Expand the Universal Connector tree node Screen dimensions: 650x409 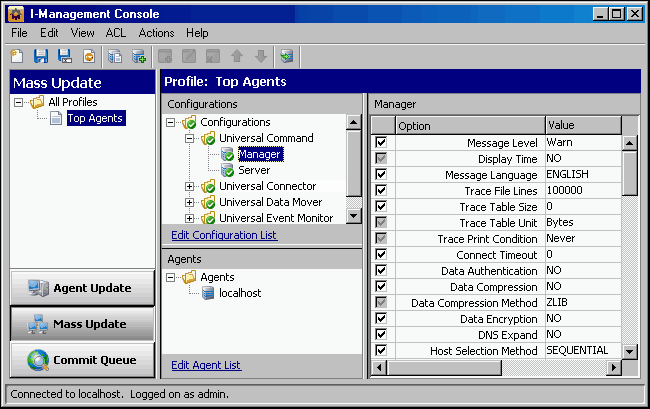click(x=190, y=186)
